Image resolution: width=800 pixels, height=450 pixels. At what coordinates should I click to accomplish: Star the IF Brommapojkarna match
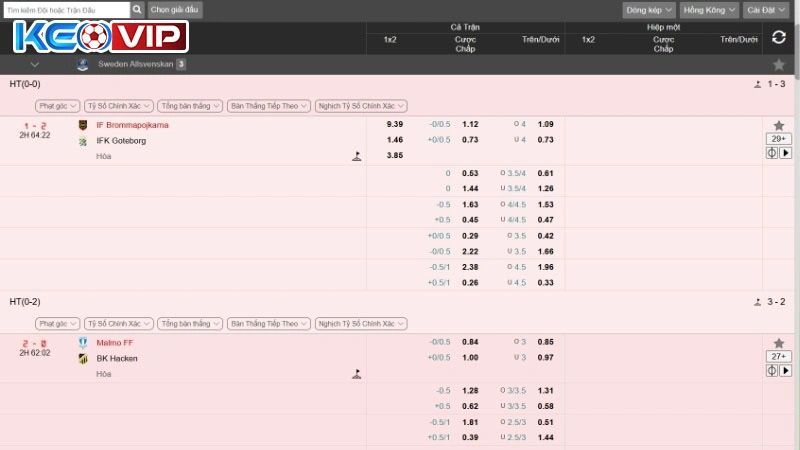pos(779,125)
